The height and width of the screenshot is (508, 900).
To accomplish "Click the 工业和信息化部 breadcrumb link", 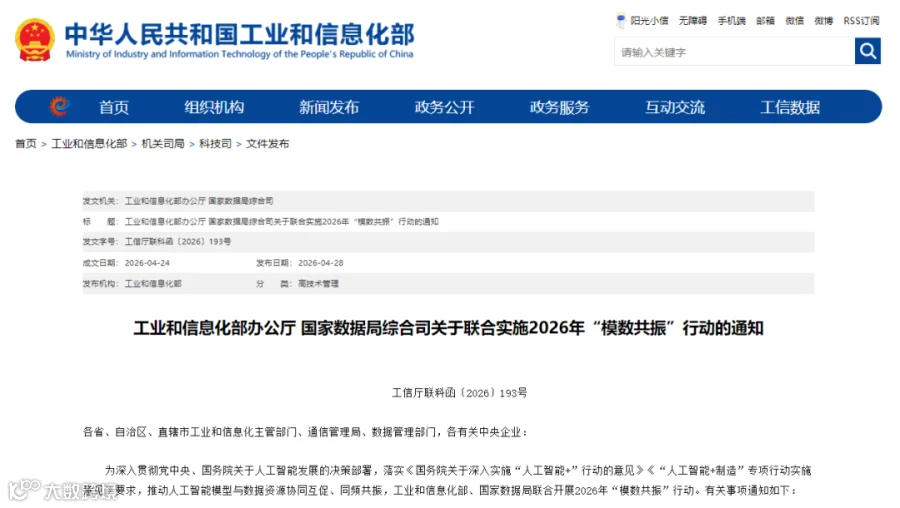I will coord(89,144).
